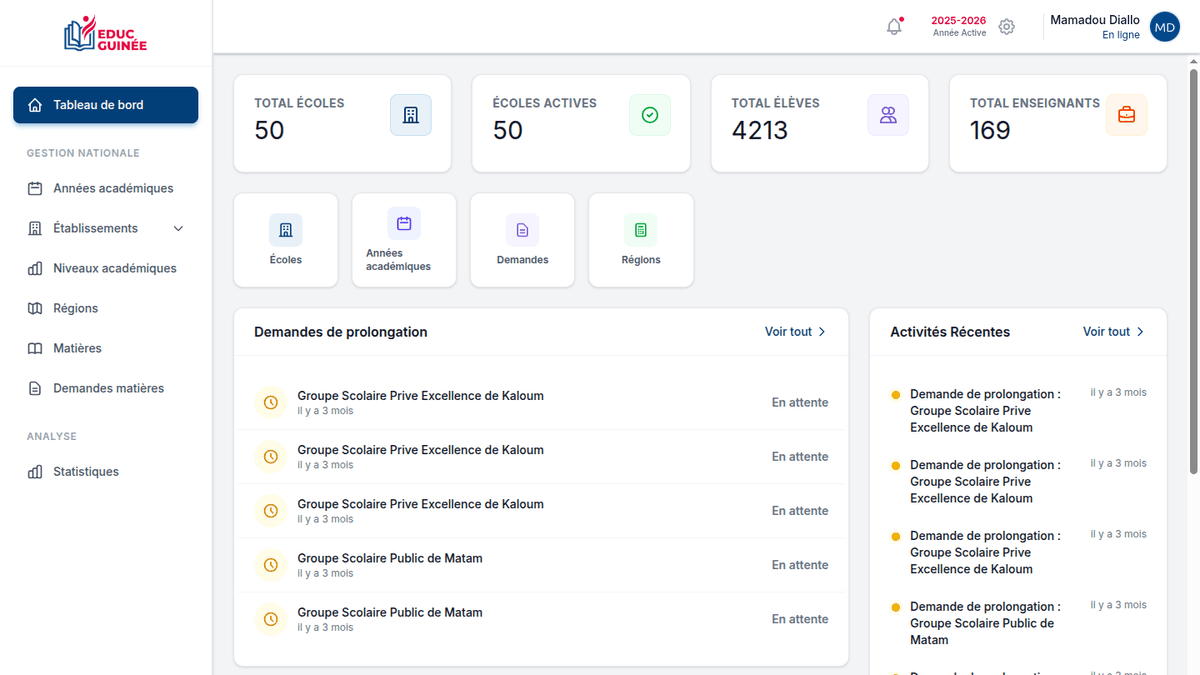Click the MD user avatar
The height and width of the screenshot is (675, 1200).
tap(1165, 27)
